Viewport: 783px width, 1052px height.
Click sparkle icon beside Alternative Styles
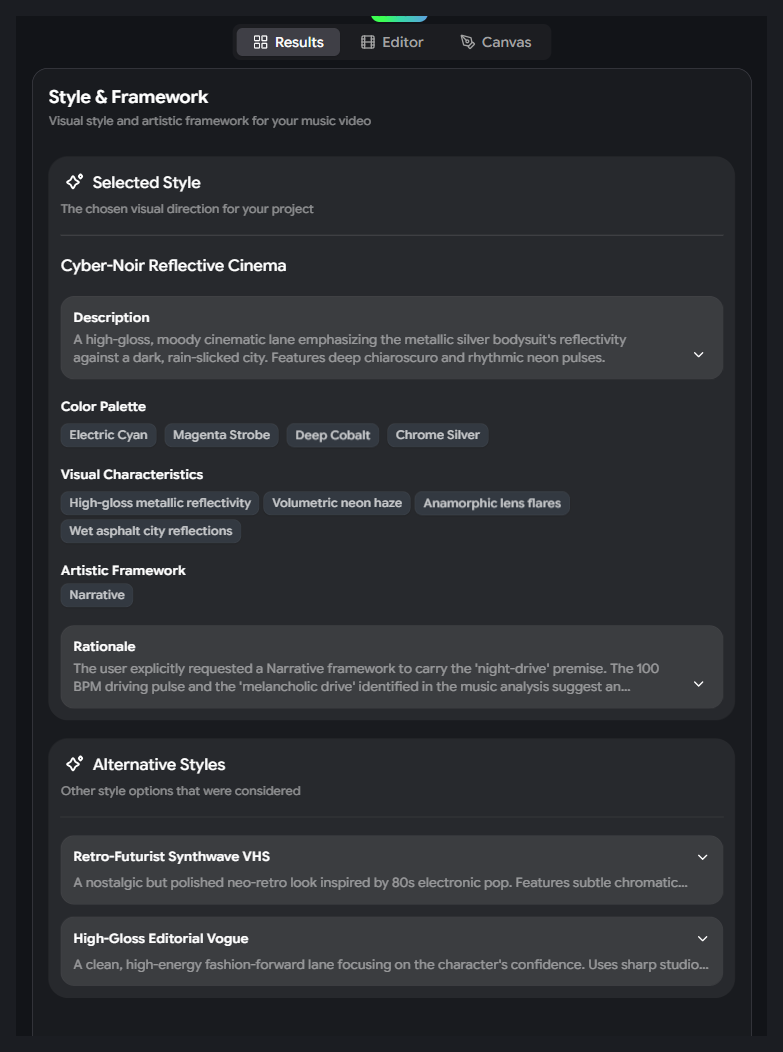pos(74,764)
